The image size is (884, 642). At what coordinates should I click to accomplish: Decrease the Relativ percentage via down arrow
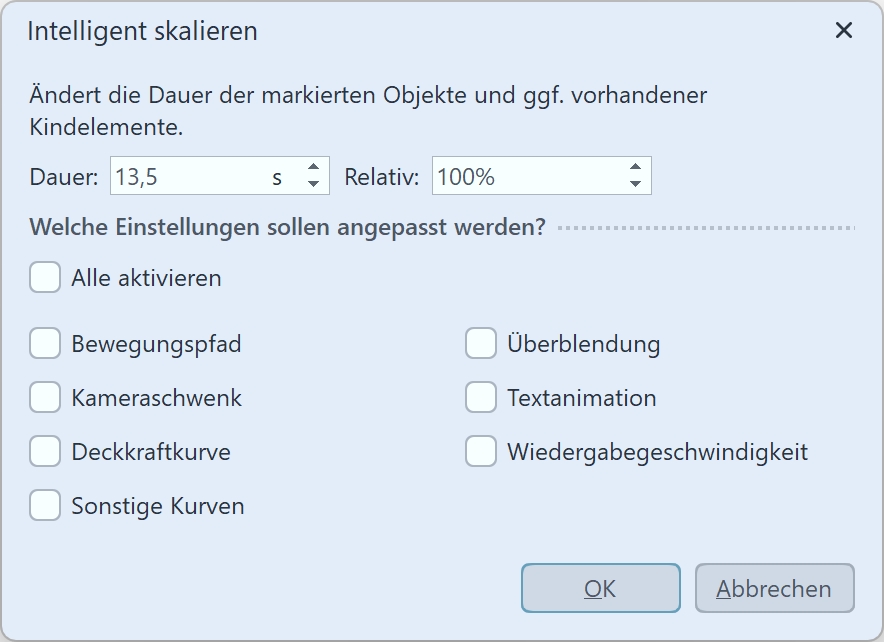pyautogui.click(x=636, y=182)
